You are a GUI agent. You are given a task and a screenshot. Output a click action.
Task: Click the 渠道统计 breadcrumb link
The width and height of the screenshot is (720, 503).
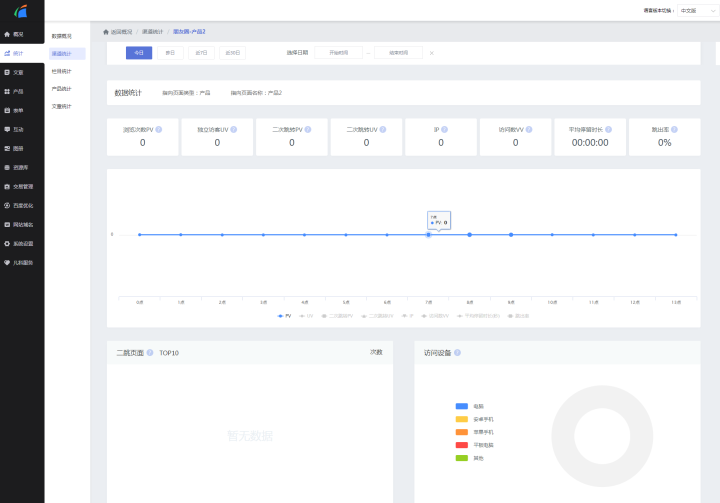click(152, 32)
